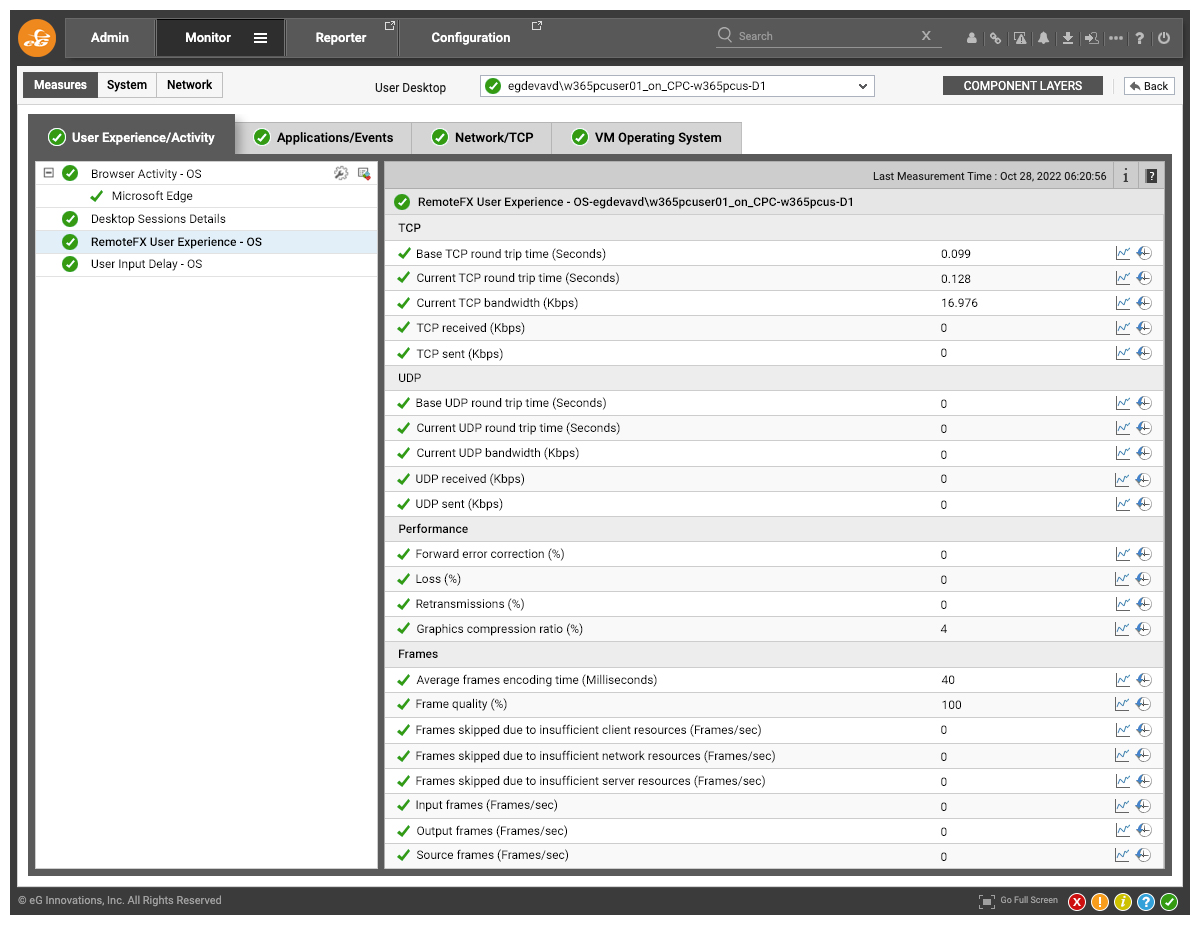Image resolution: width=1200 pixels, height=925 pixels.
Task: Open the User Desktop dropdown
Action: (x=677, y=86)
